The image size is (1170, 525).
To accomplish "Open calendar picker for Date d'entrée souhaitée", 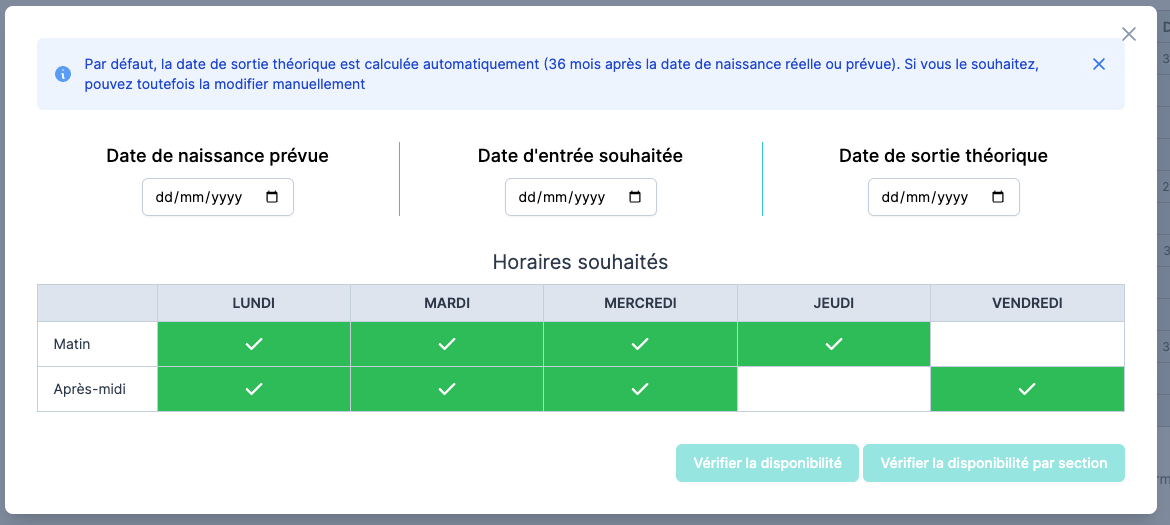I will (635, 197).
